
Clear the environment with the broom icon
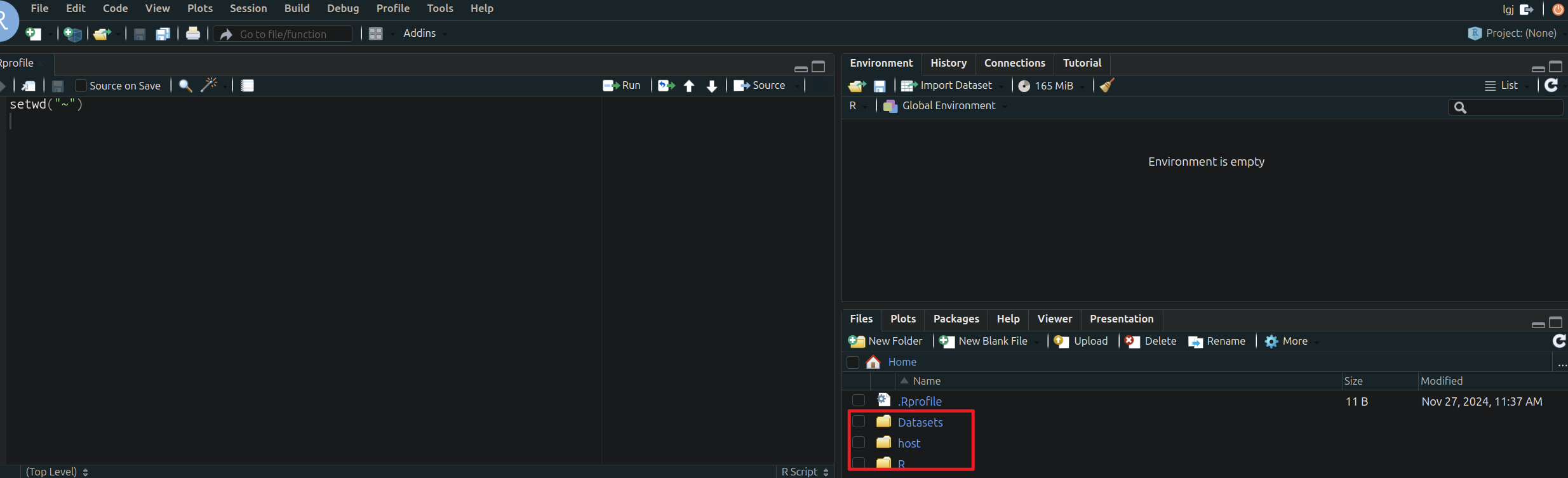point(1107,85)
